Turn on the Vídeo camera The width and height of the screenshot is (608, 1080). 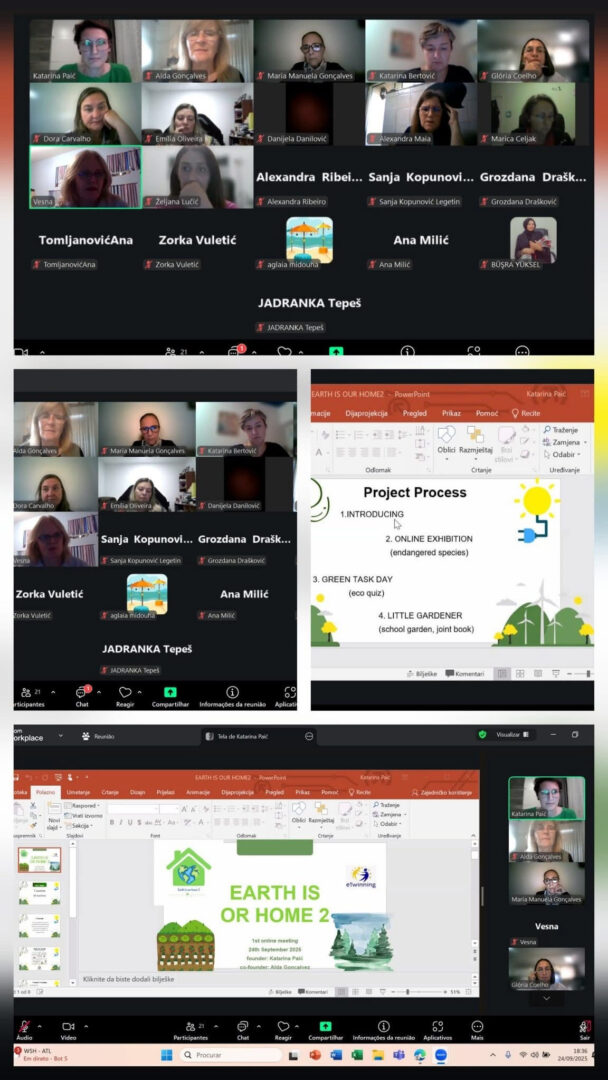pos(68,1026)
